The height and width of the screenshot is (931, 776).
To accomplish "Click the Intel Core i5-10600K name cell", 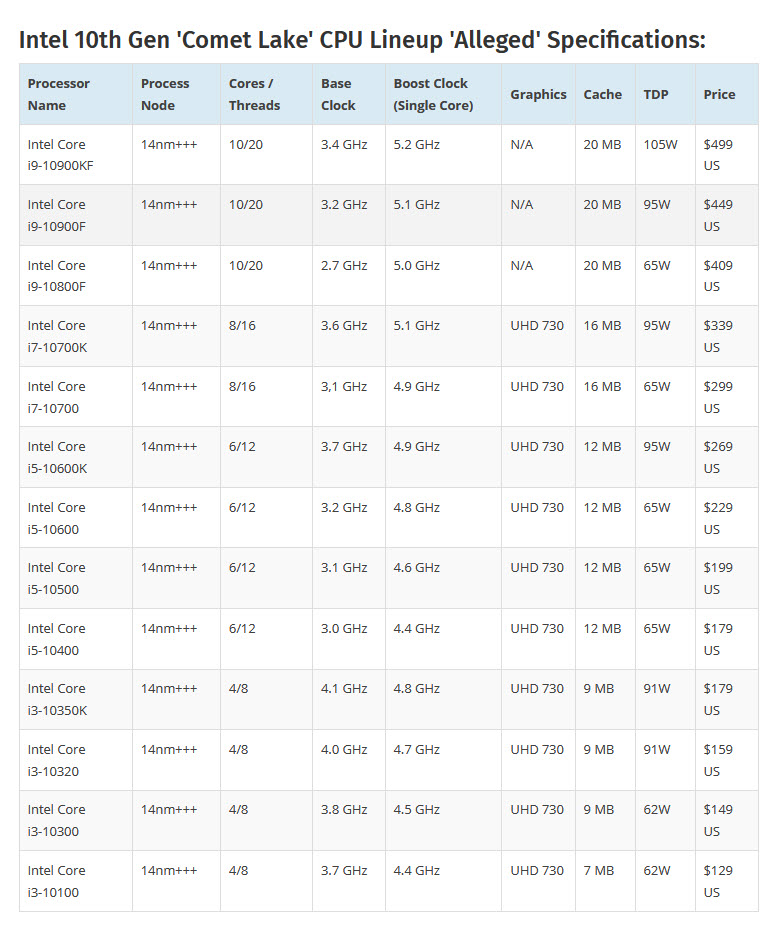I will (x=60, y=457).
